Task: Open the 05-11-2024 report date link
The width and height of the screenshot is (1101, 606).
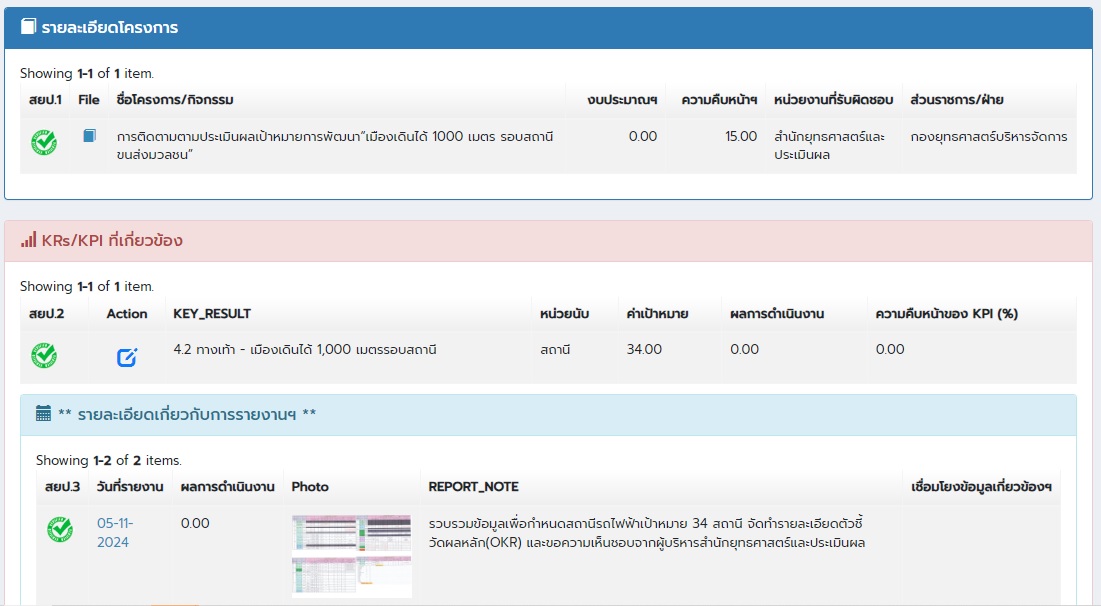Action: click(114, 532)
